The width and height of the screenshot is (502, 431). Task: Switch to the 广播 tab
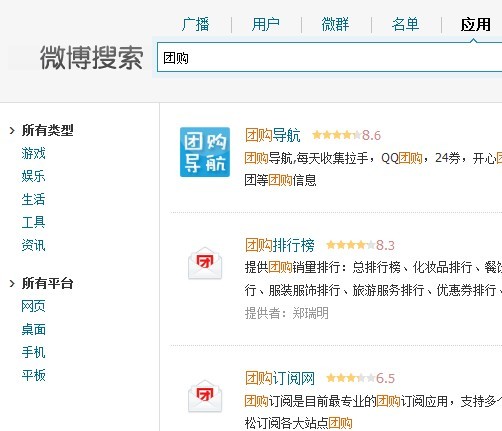[x=196, y=24]
